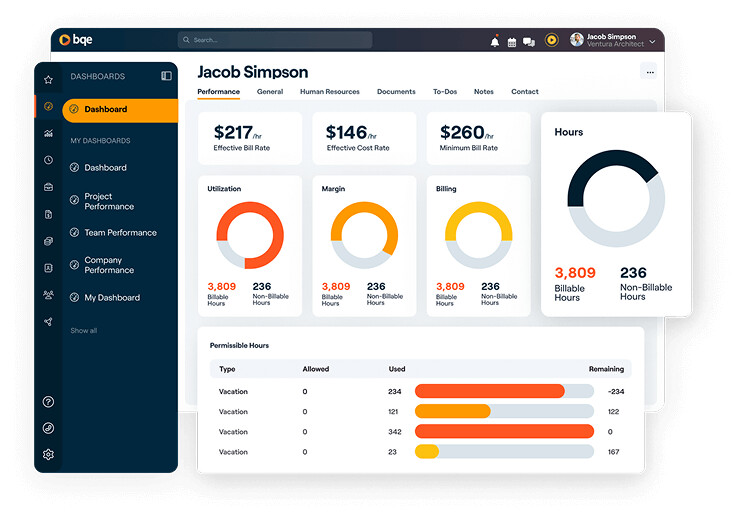Open Dashboard under My Dashboards
754x515 pixels.
click(105, 167)
